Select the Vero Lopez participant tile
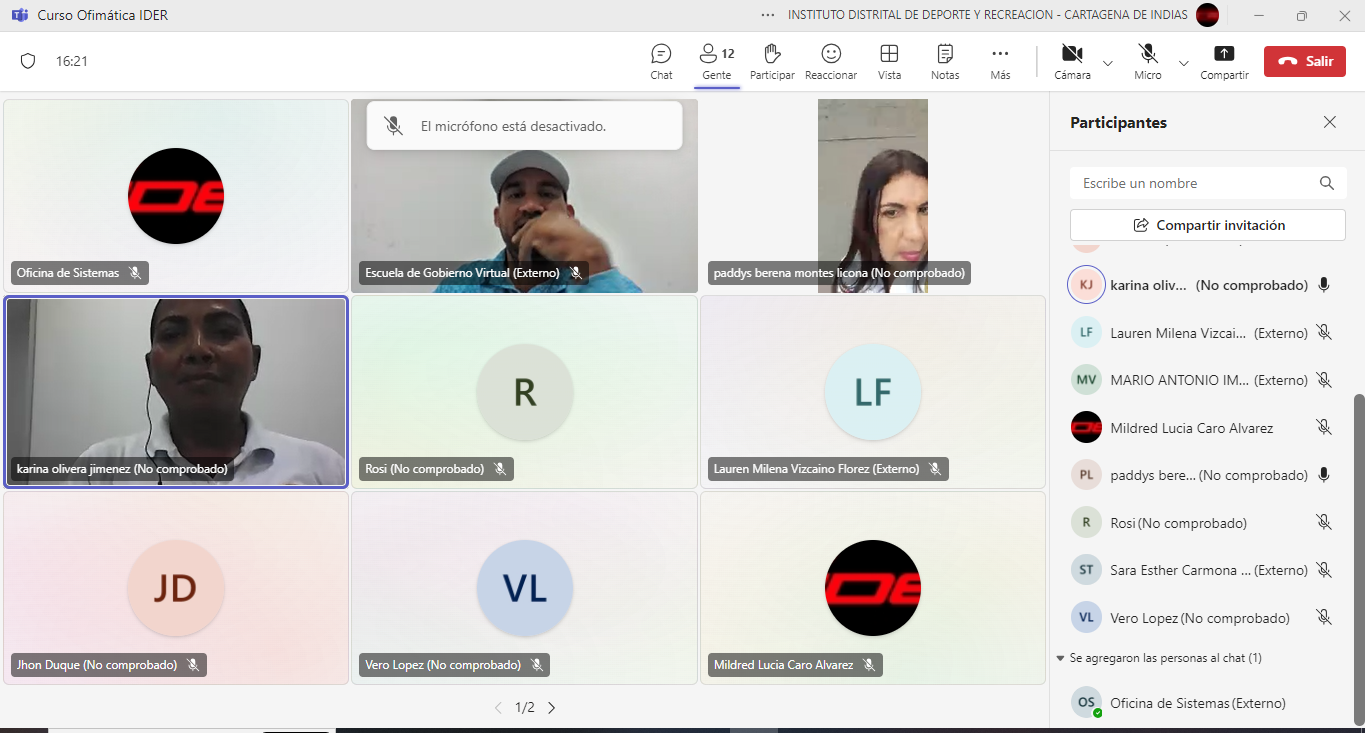1365x733 pixels. pyautogui.click(x=524, y=587)
